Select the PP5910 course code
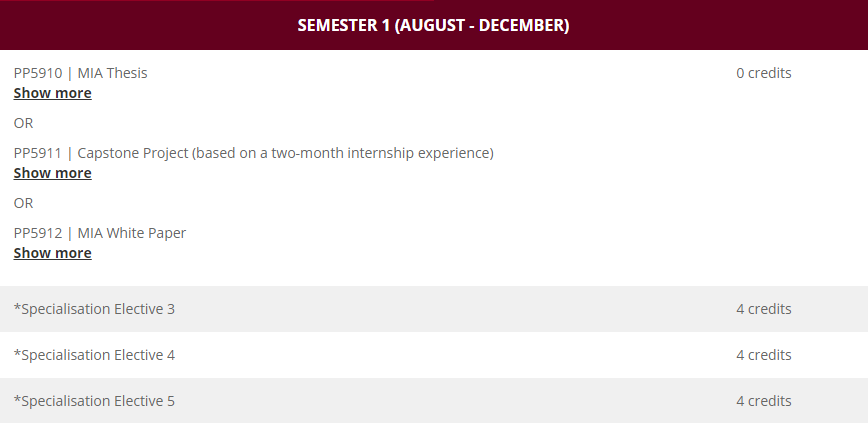The image size is (868, 423). [x=38, y=73]
